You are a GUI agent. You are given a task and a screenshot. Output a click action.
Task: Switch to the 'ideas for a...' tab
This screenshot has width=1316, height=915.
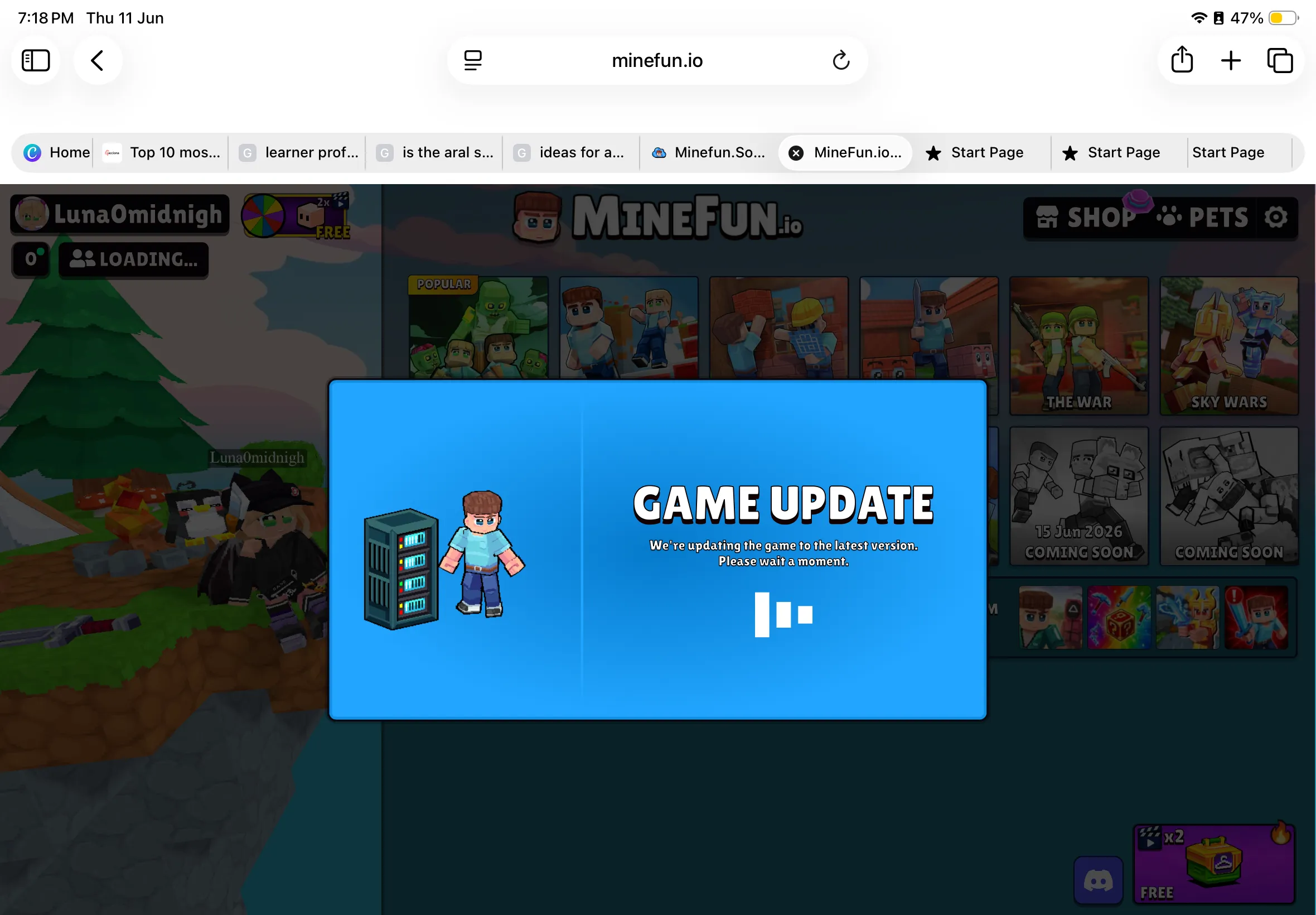point(571,152)
